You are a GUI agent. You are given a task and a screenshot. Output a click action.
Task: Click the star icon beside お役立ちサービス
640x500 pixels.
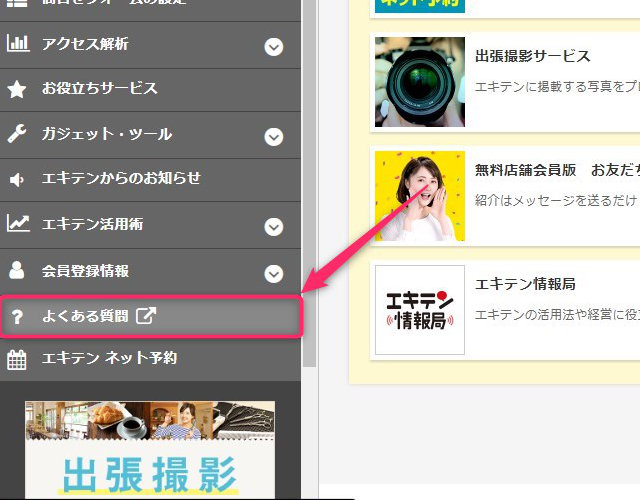[x=17, y=89]
